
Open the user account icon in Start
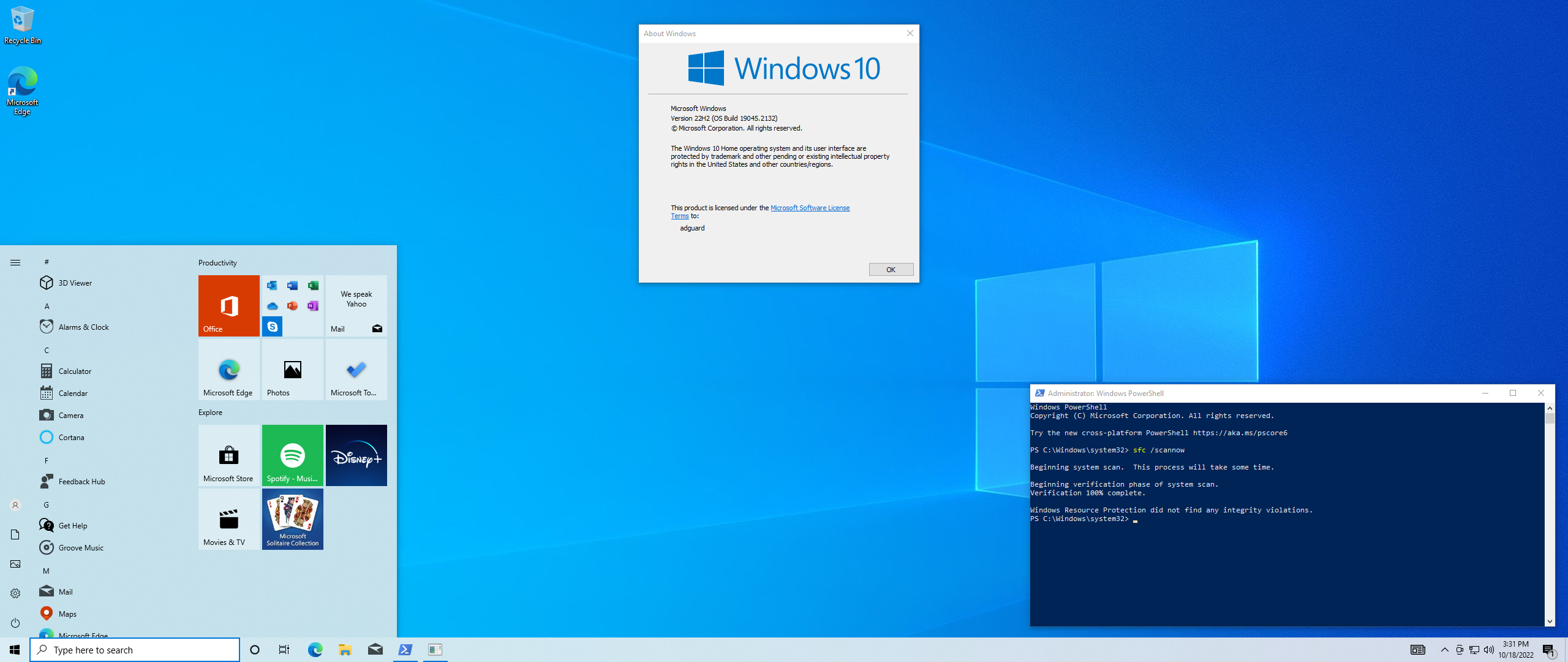click(15, 505)
